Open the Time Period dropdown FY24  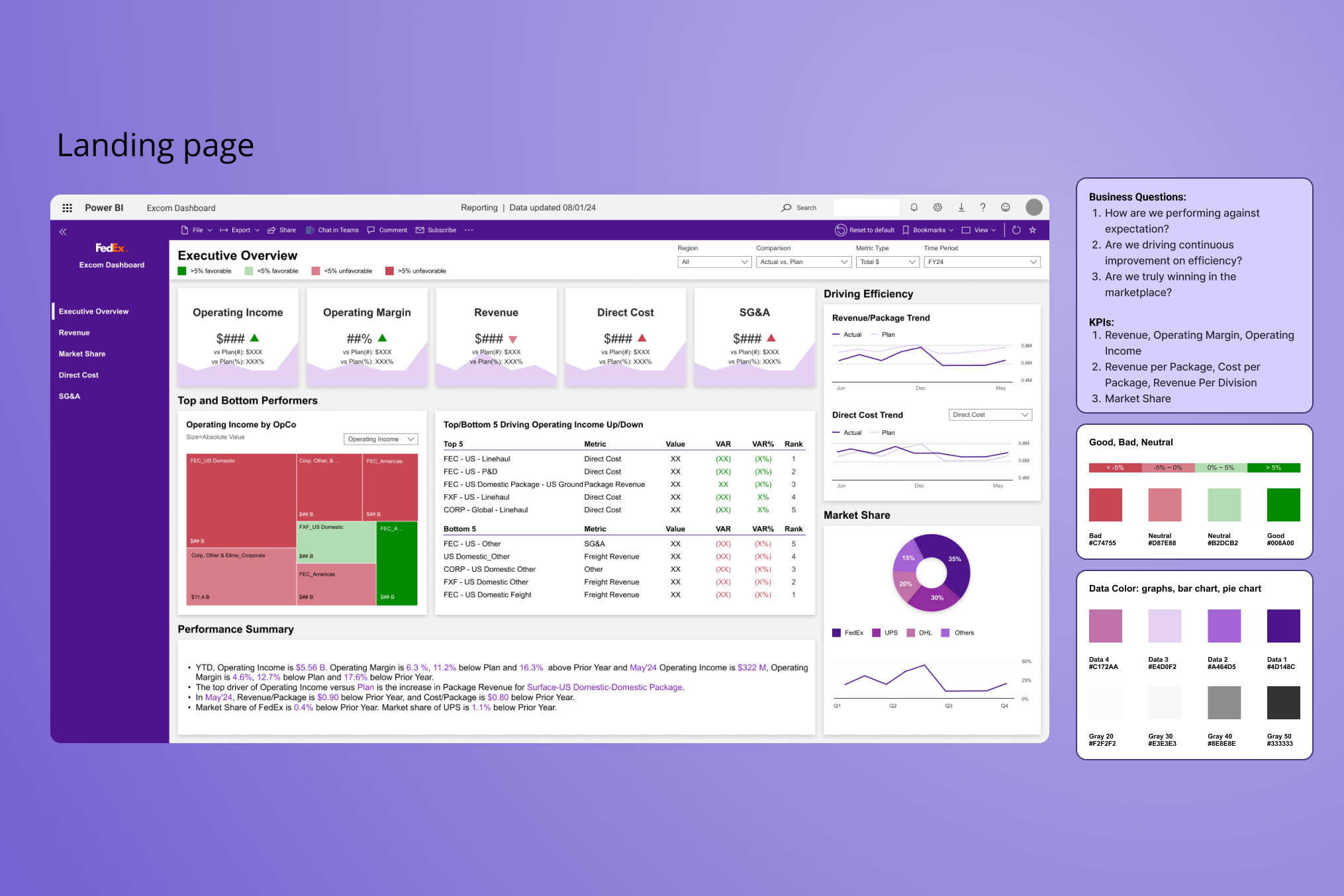coord(982,262)
